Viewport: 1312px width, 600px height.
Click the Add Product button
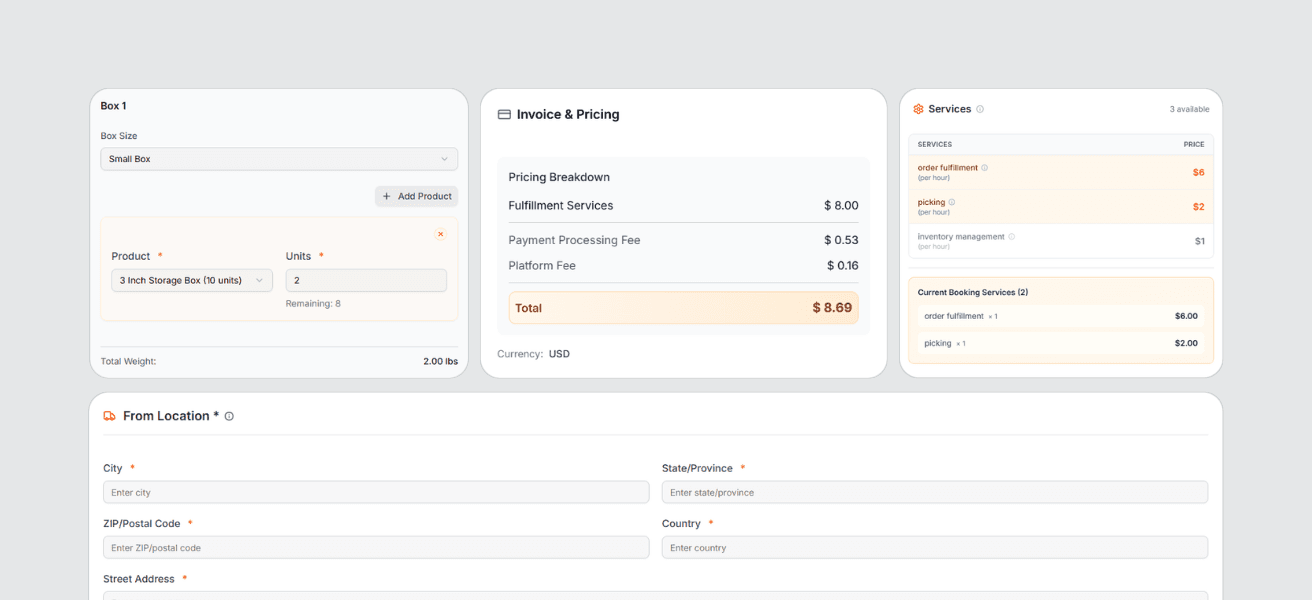pos(416,196)
